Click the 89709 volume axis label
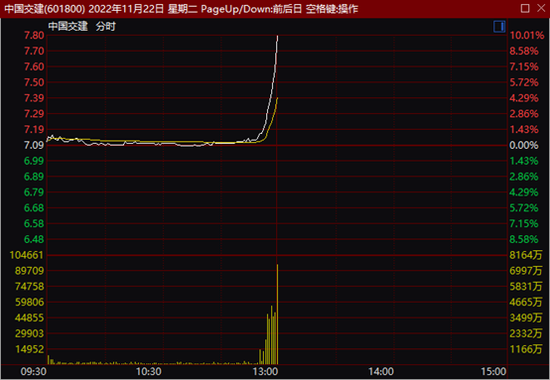 click(x=29, y=271)
